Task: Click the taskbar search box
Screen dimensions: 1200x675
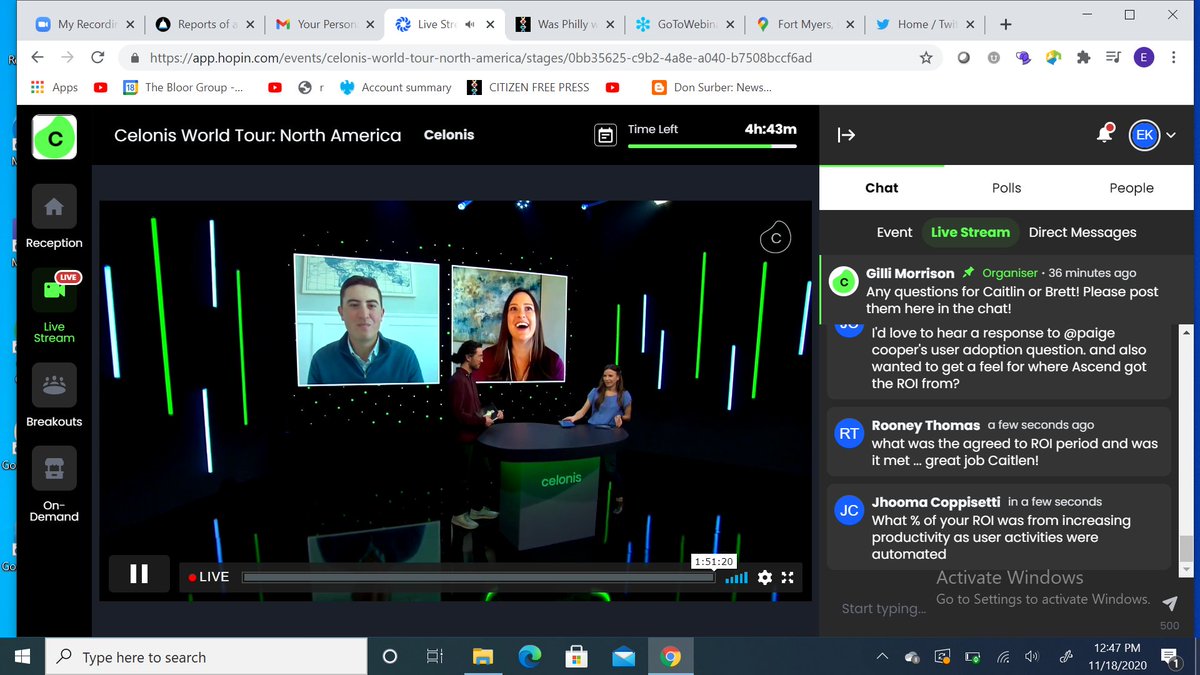Action: pyautogui.click(x=207, y=657)
